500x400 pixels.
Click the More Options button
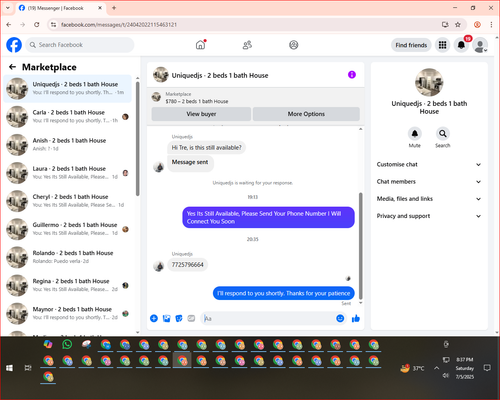click(x=306, y=114)
